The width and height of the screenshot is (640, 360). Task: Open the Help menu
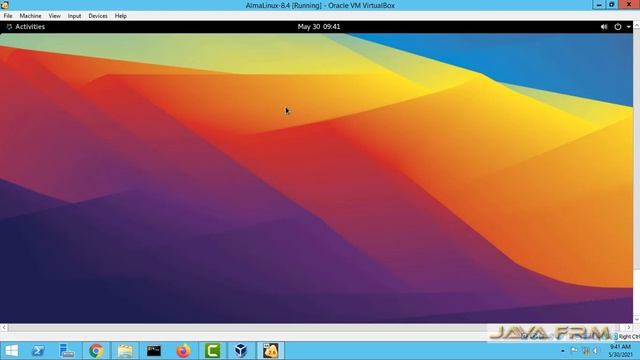[120, 16]
